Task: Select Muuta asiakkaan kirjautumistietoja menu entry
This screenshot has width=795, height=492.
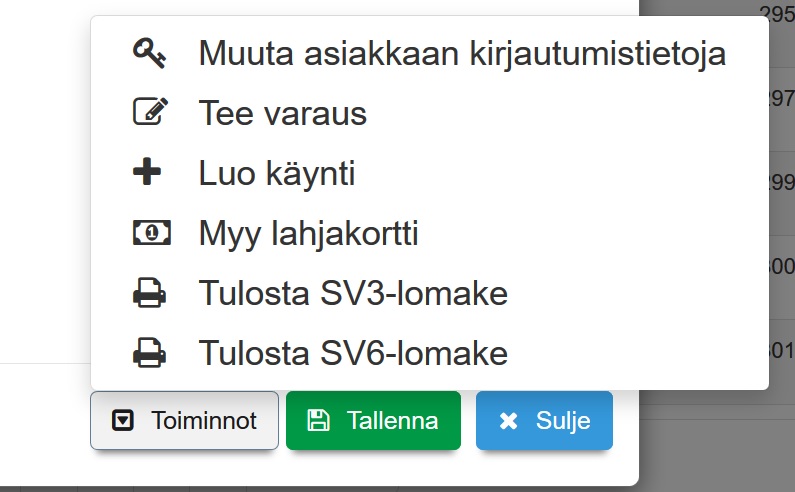Action: (462, 53)
